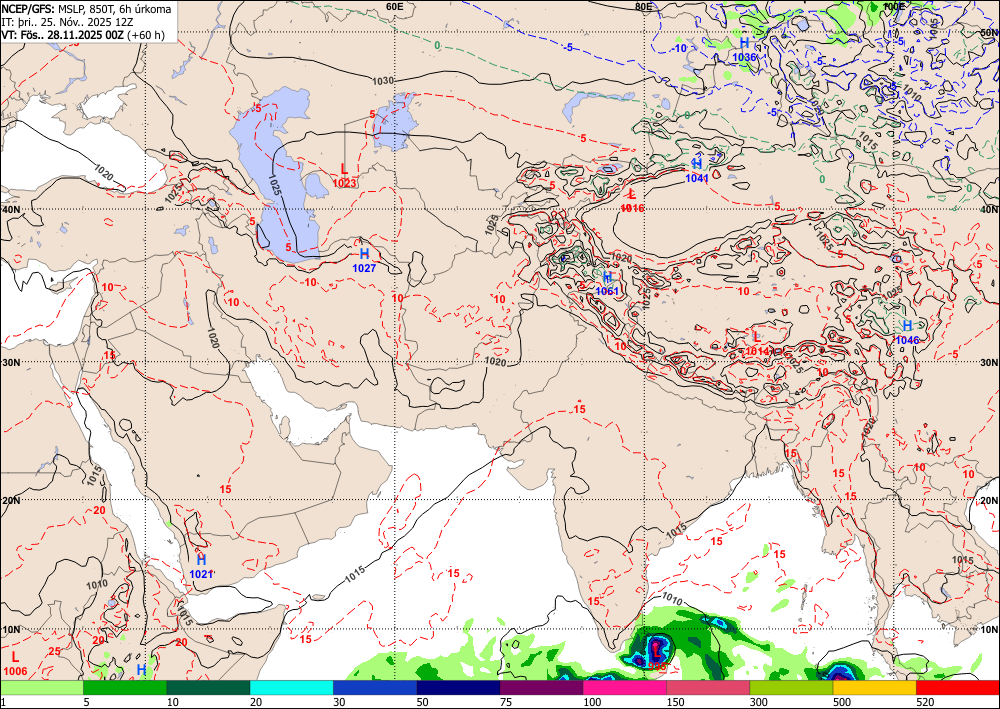Select the L 1016 low pressure marker
Image resolution: width=1000 pixels, height=709 pixels.
pyautogui.click(x=632, y=201)
